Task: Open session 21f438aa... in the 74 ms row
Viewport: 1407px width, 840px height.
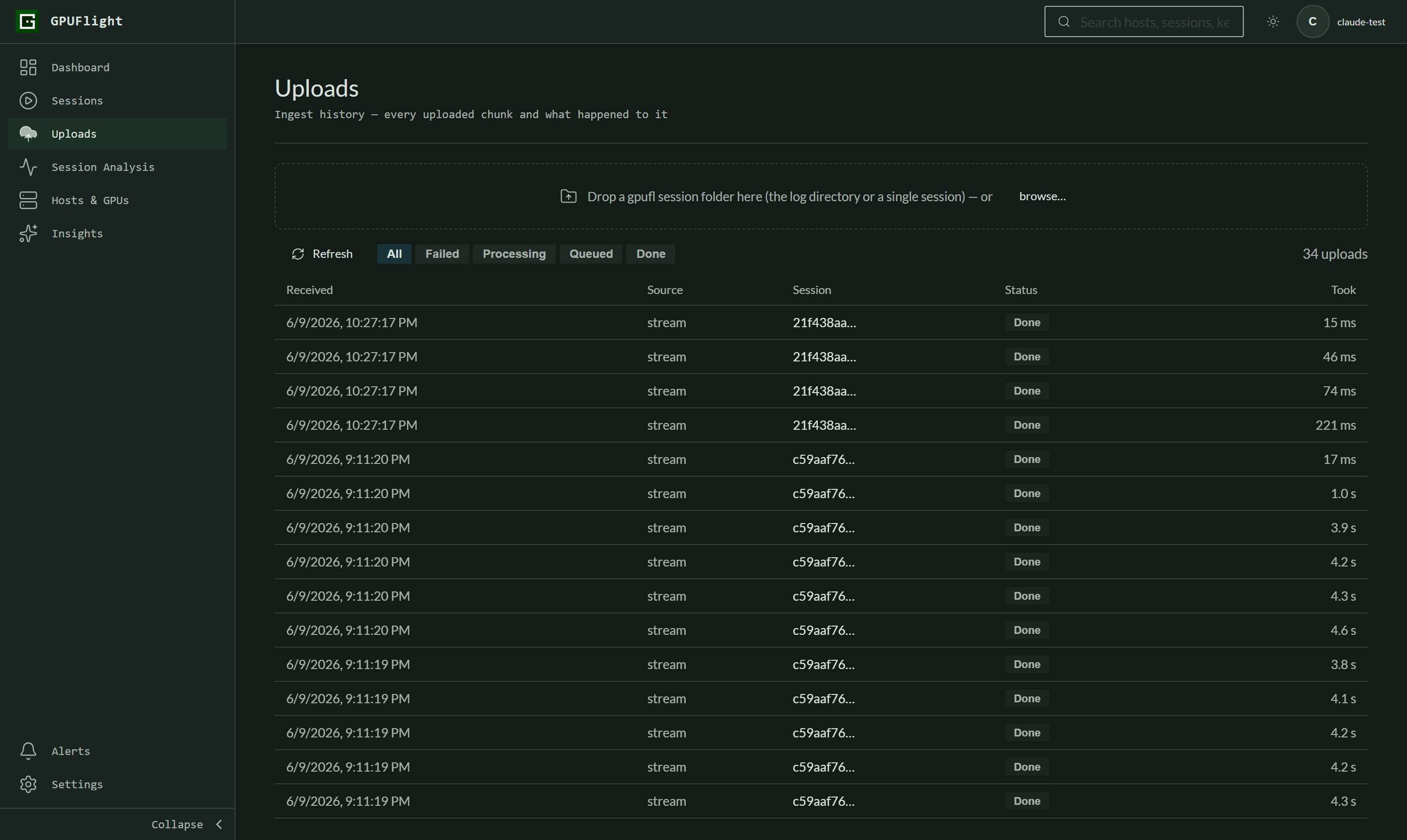Action: click(x=824, y=391)
